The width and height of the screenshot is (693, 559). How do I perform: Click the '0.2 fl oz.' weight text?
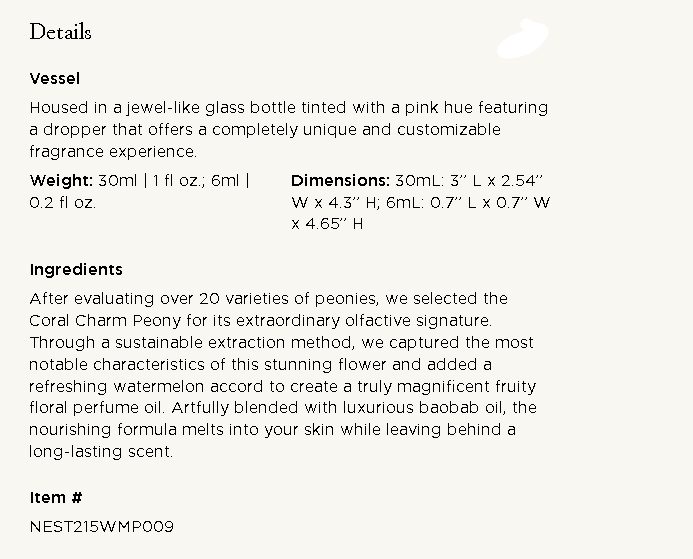pos(63,202)
